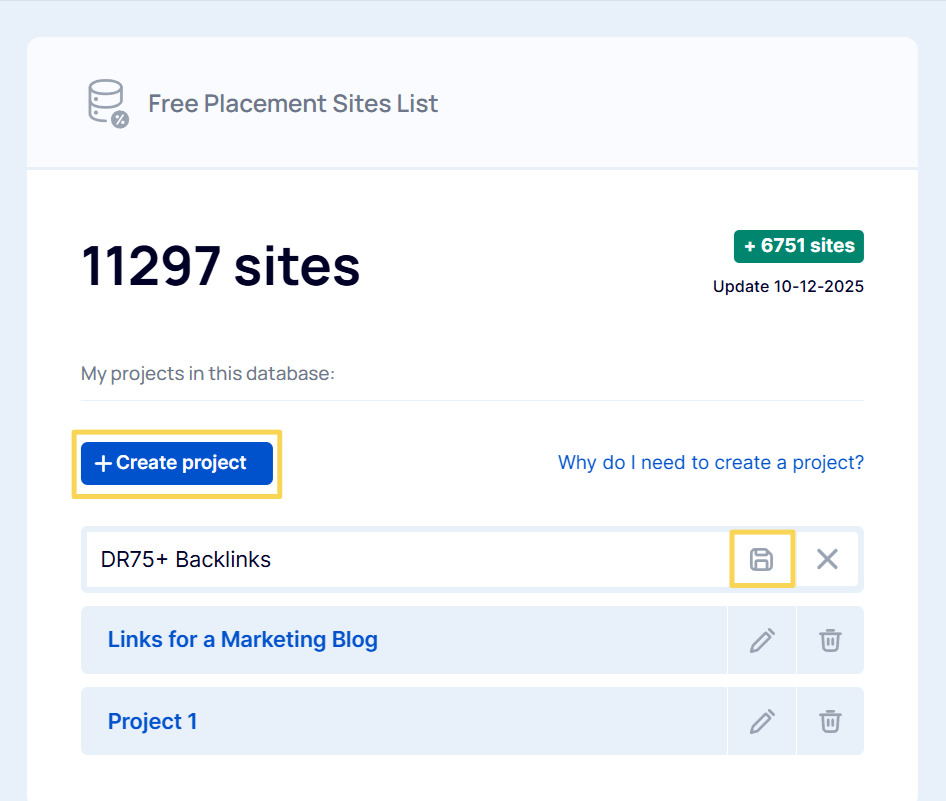Screen dimensions: 946x801
Task: Focus the DR75+ Backlinks name field
Action: point(400,560)
